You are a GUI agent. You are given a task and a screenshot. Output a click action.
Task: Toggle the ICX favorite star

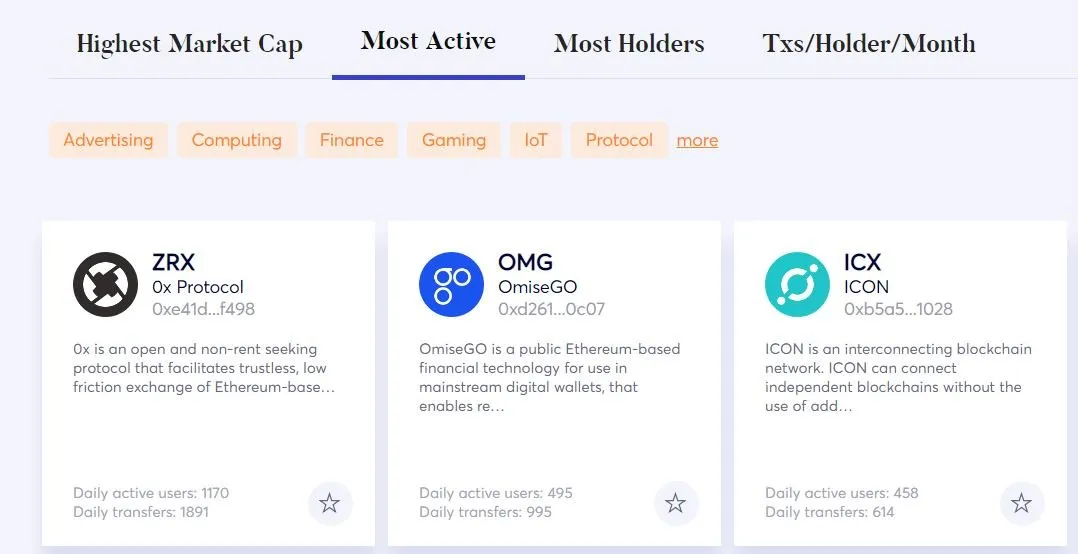pyautogui.click(x=1022, y=503)
